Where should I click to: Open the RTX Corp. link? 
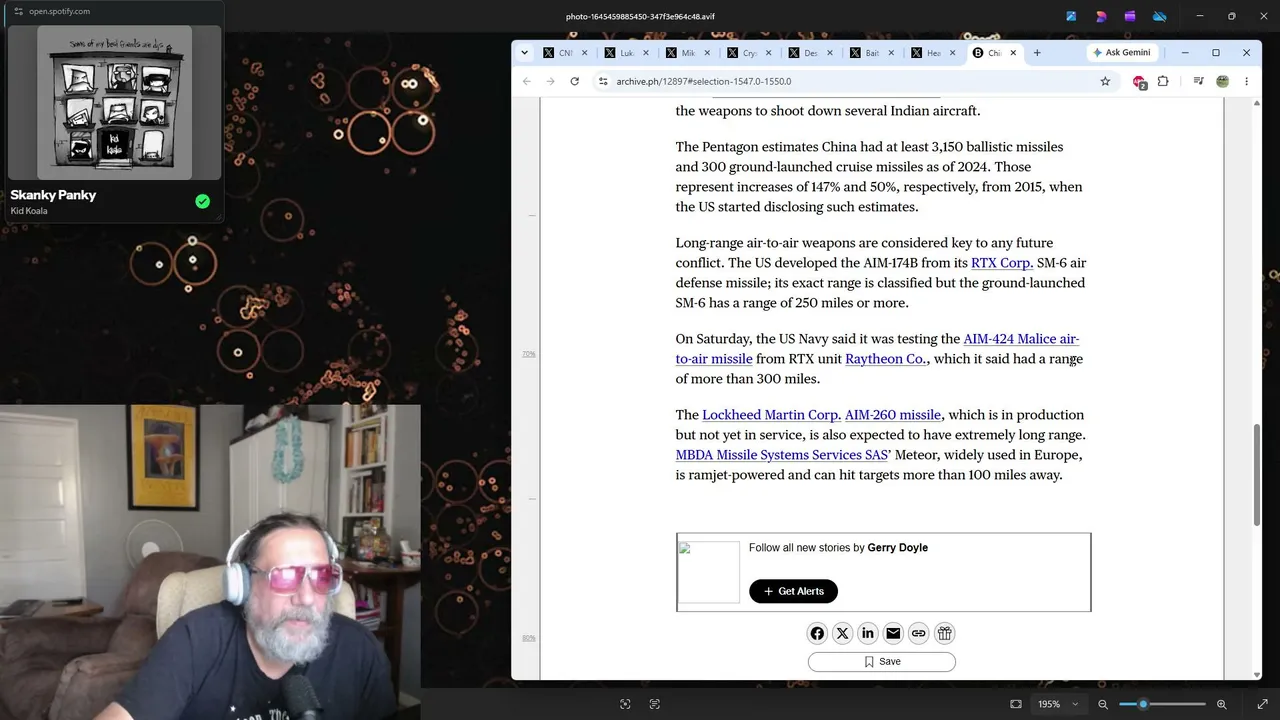[1002, 263]
